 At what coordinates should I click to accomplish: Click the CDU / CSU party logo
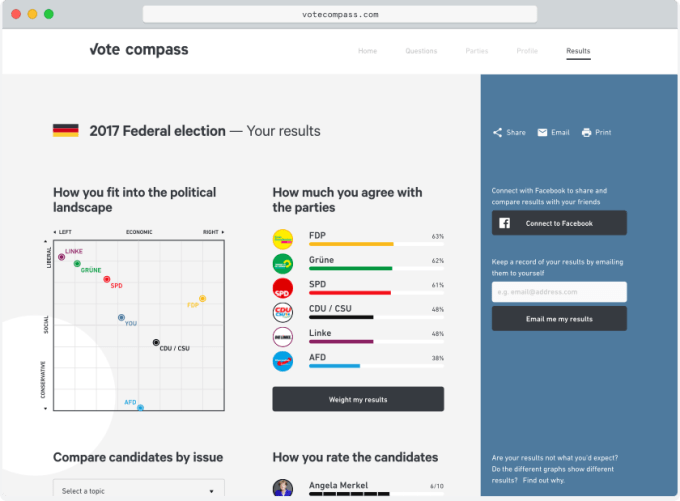click(x=283, y=312)
